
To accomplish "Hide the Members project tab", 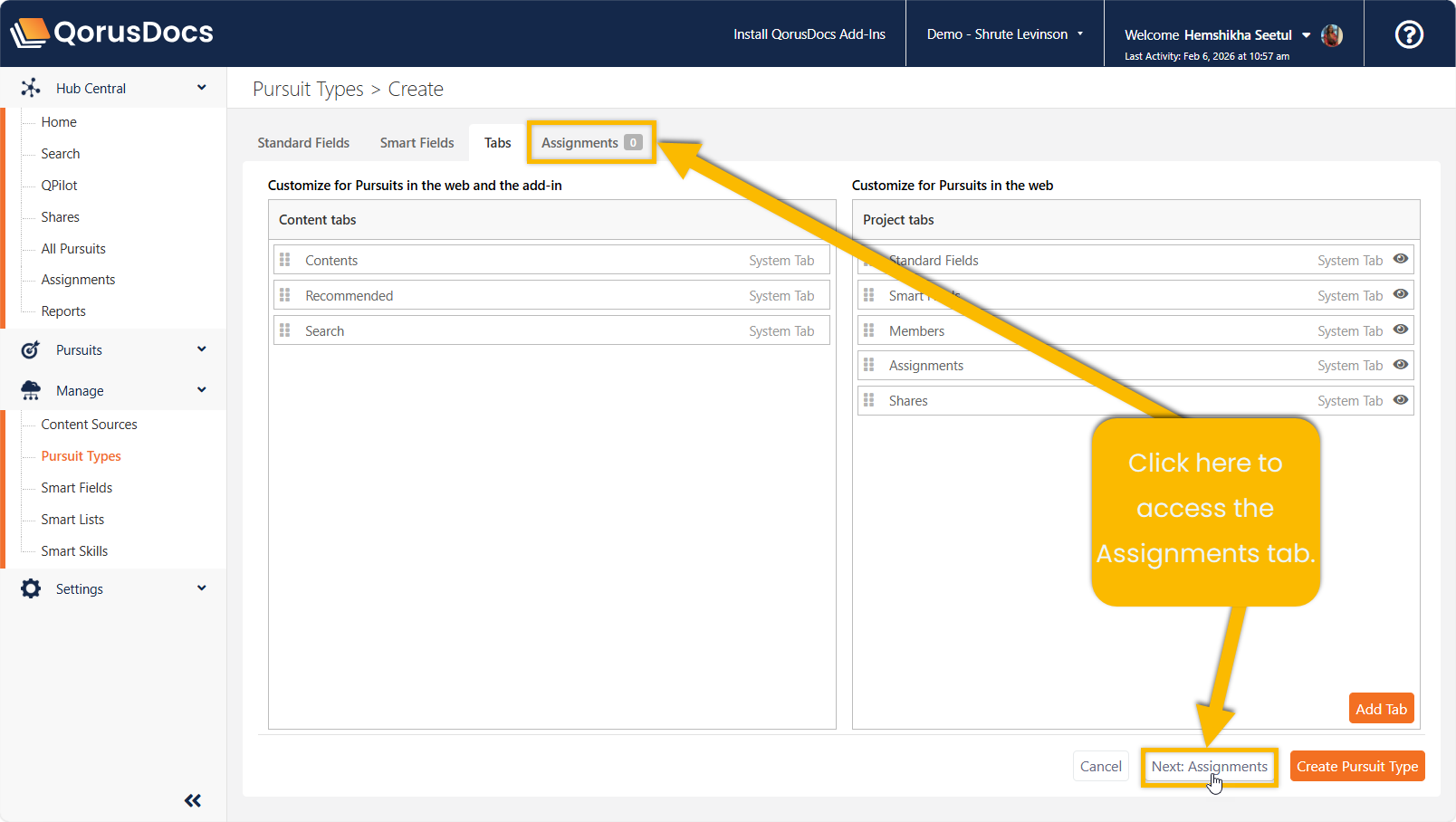I will pos(1400,330).
